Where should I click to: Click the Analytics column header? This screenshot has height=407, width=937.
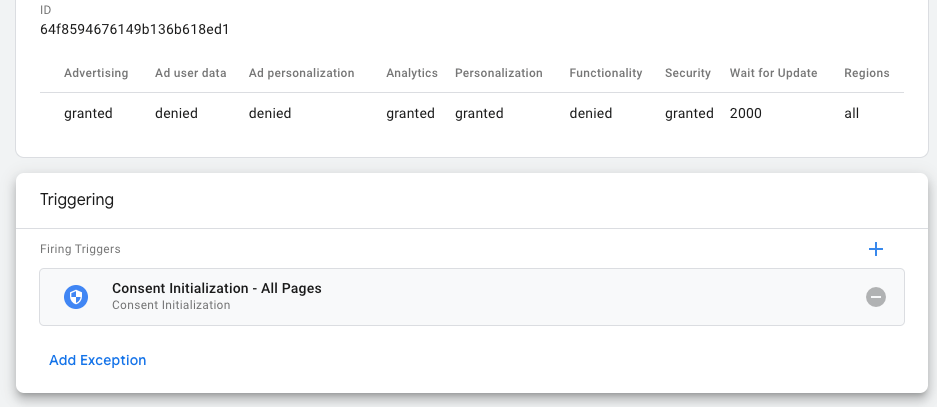[412, 73]
